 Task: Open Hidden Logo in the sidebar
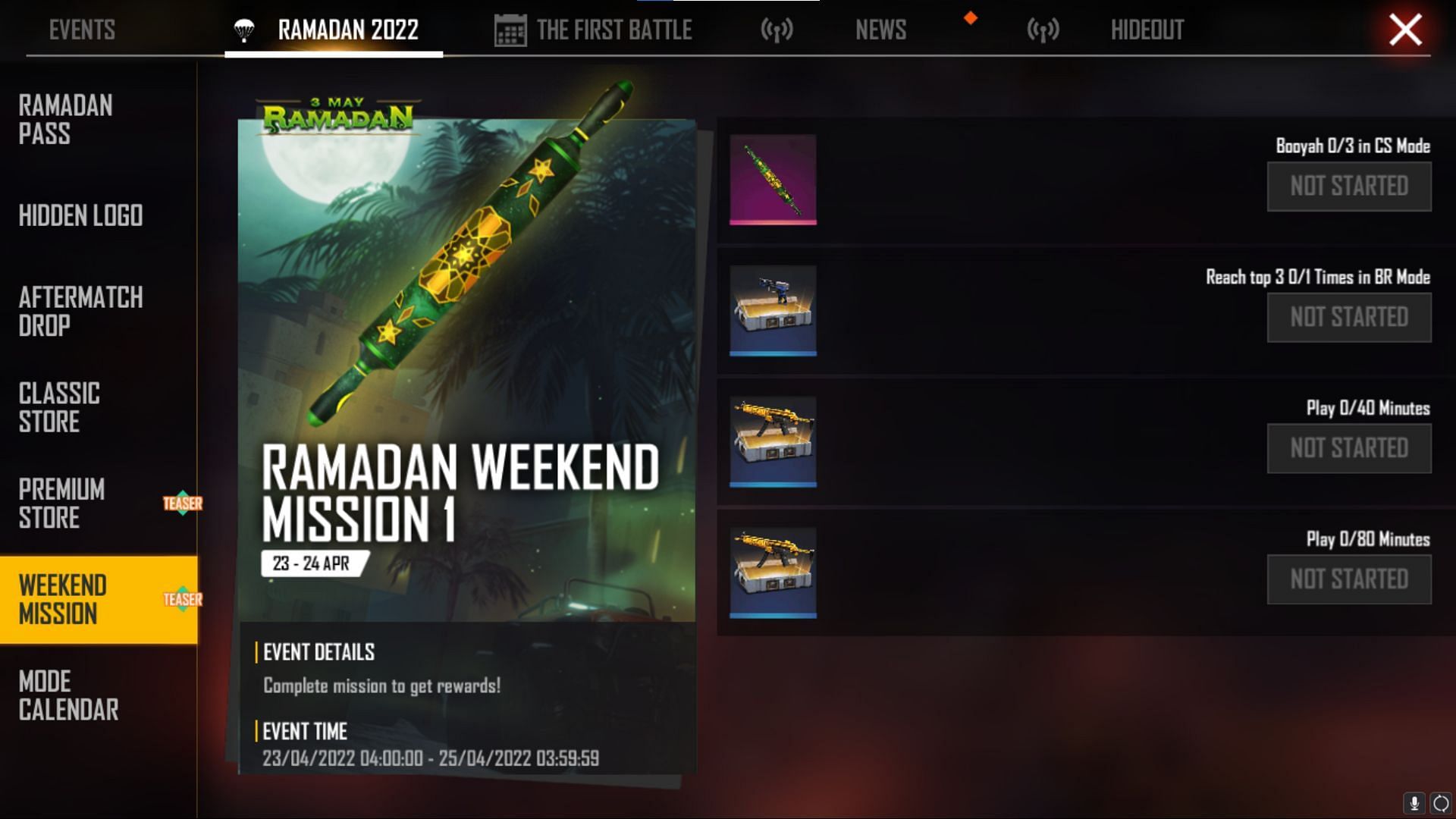tap(80, 215)
